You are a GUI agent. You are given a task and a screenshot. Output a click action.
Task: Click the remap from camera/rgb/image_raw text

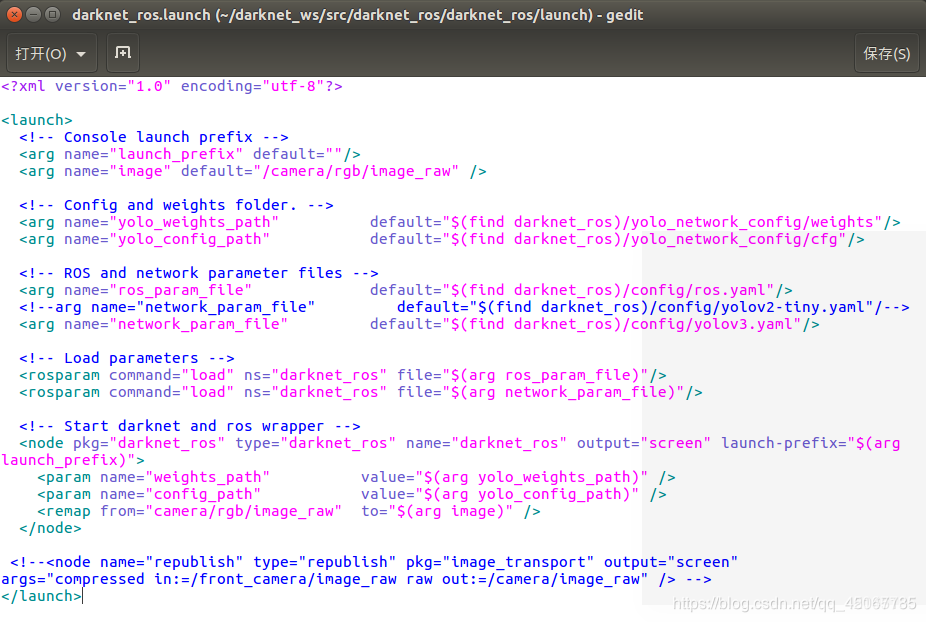click(221, 512)
